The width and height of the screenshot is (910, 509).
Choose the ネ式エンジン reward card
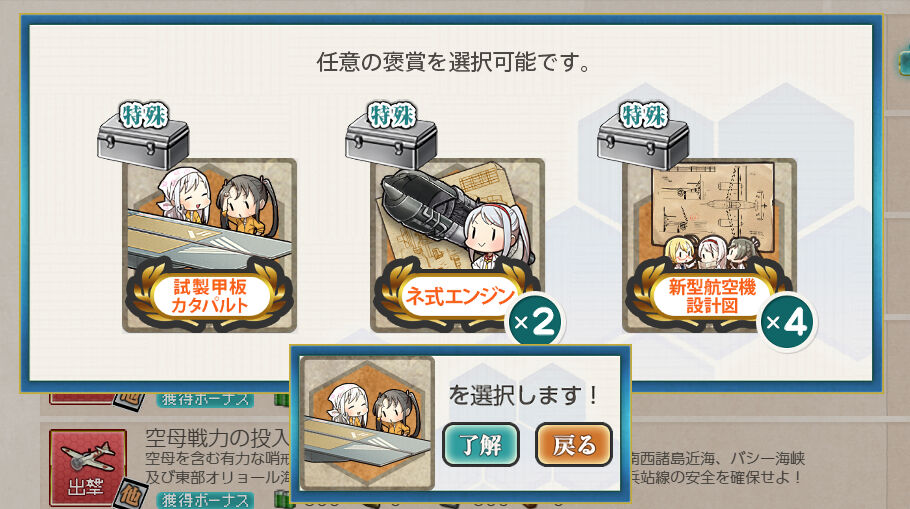[x=457, y=245]
